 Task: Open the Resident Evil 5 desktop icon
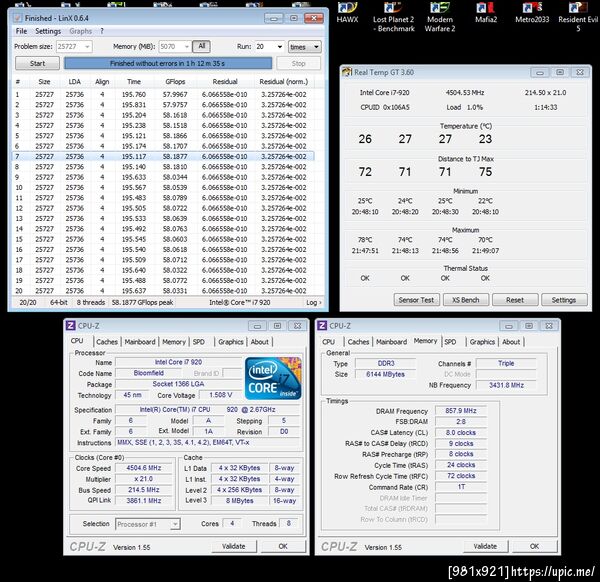[x=578, y=17]
